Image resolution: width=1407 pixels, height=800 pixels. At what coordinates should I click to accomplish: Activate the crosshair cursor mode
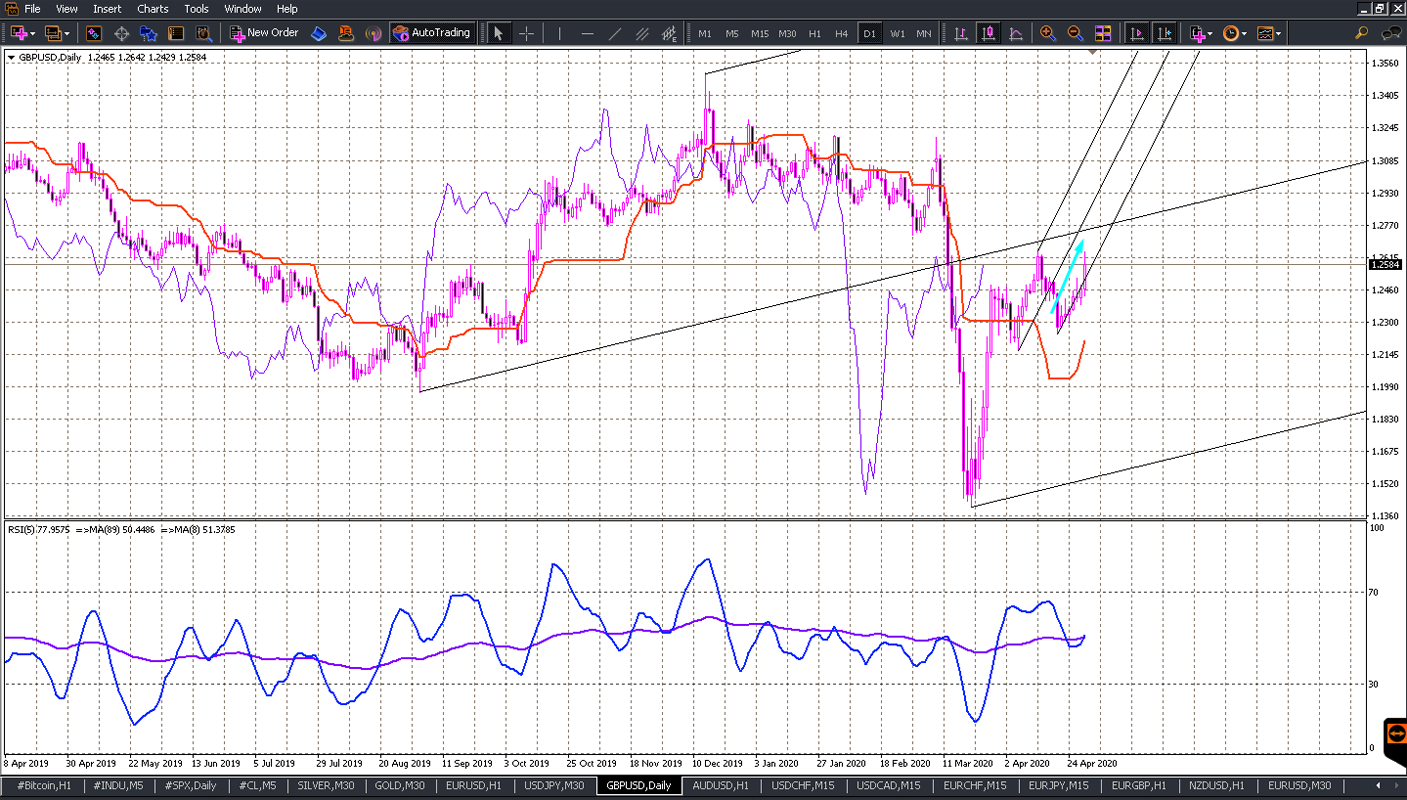(x=526, y=33)
